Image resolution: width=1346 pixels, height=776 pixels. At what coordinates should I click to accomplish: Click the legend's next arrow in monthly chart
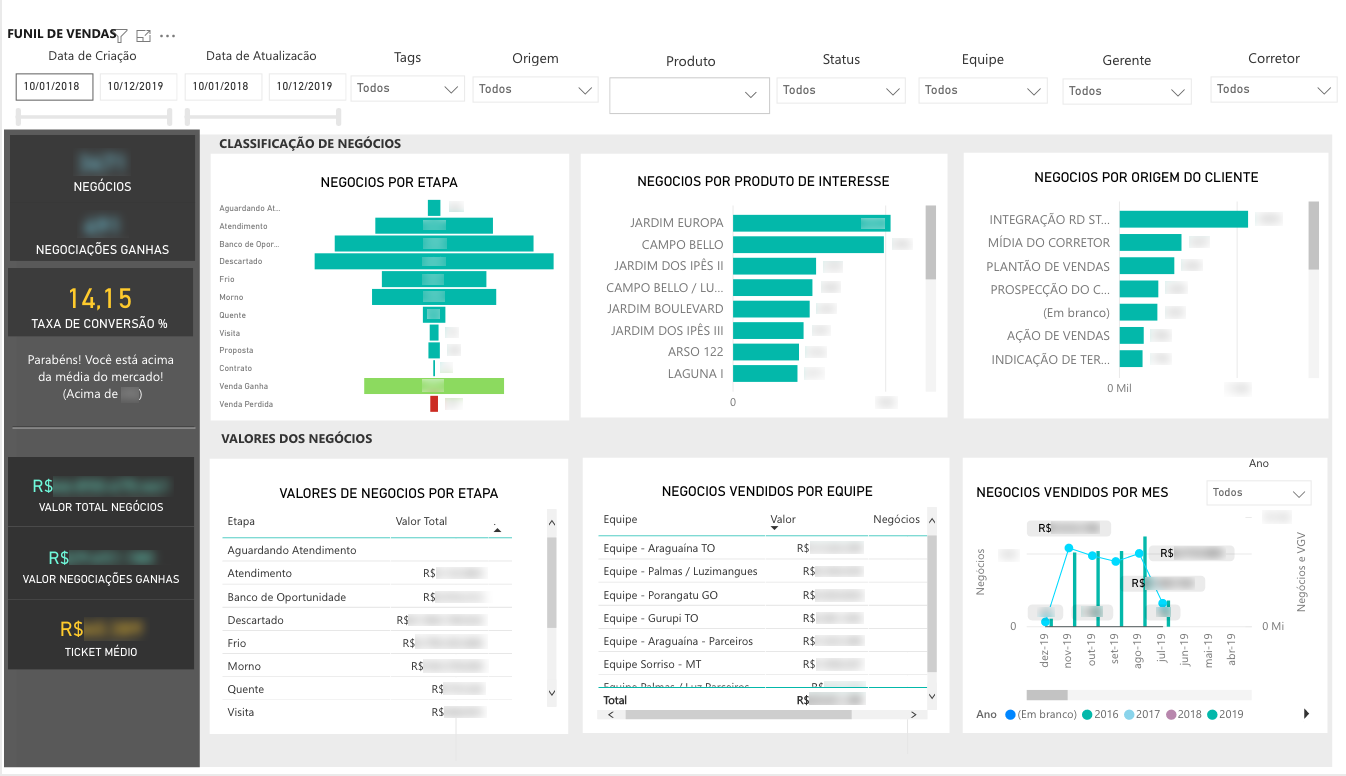click(x=1307, y=714)
